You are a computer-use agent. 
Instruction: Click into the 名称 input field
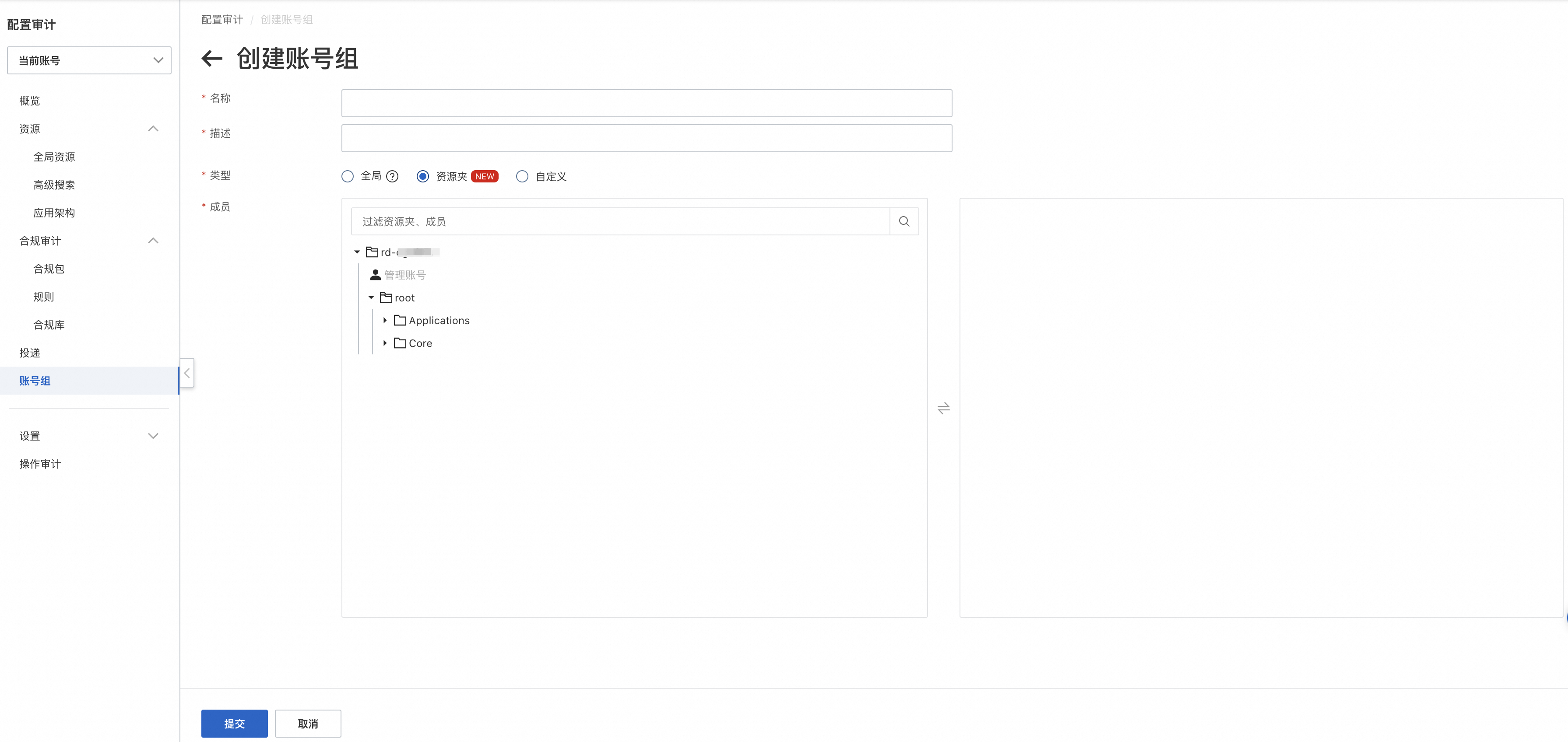[x=647, y=103]
